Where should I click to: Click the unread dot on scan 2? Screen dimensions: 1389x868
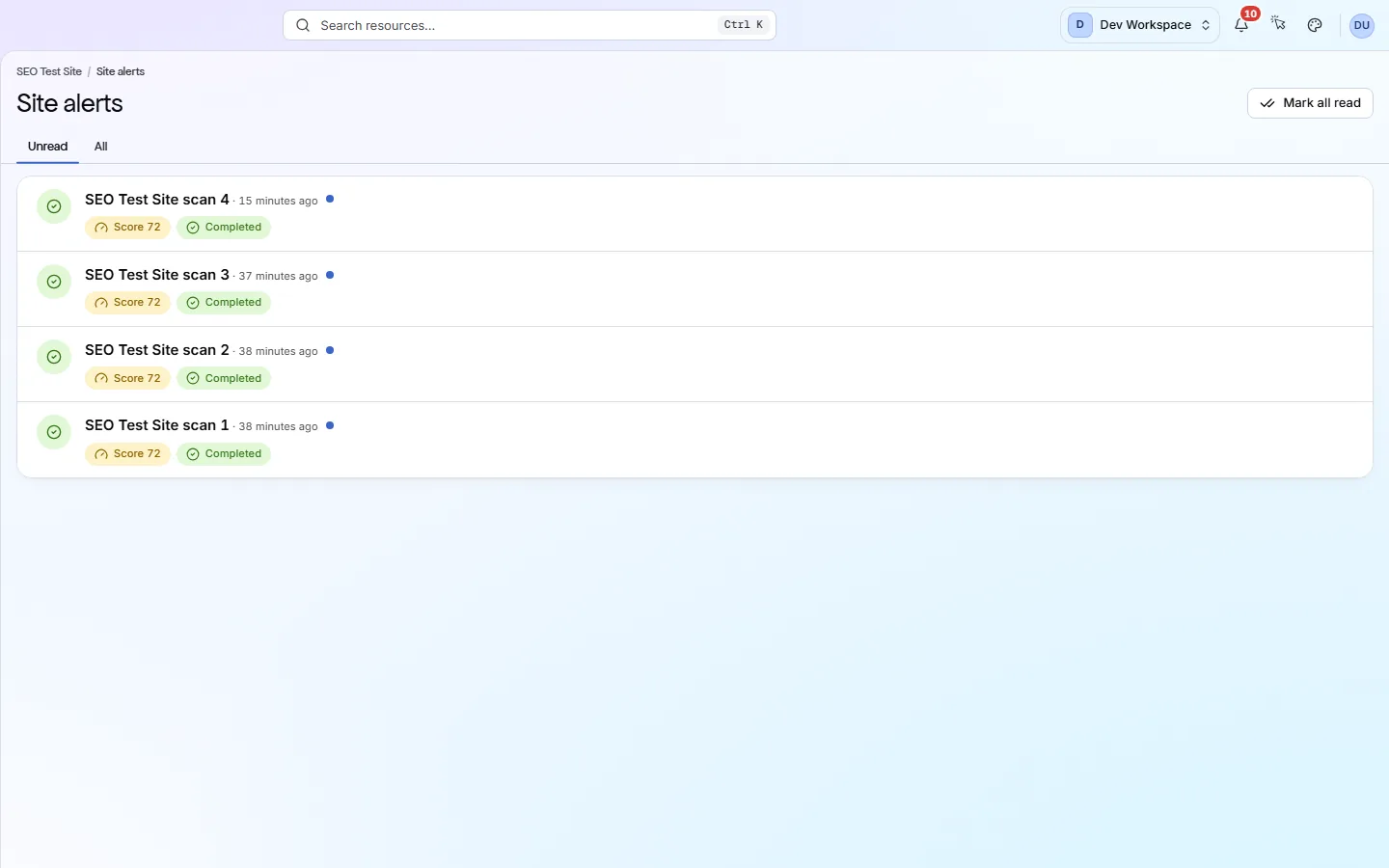(x=330, y=350)
